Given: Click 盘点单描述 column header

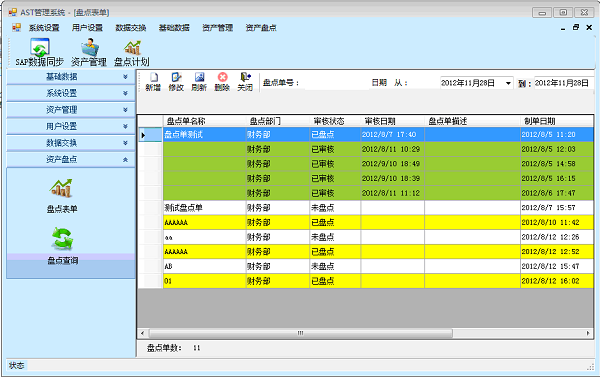Looking at the screenshot, I should 472,121.
